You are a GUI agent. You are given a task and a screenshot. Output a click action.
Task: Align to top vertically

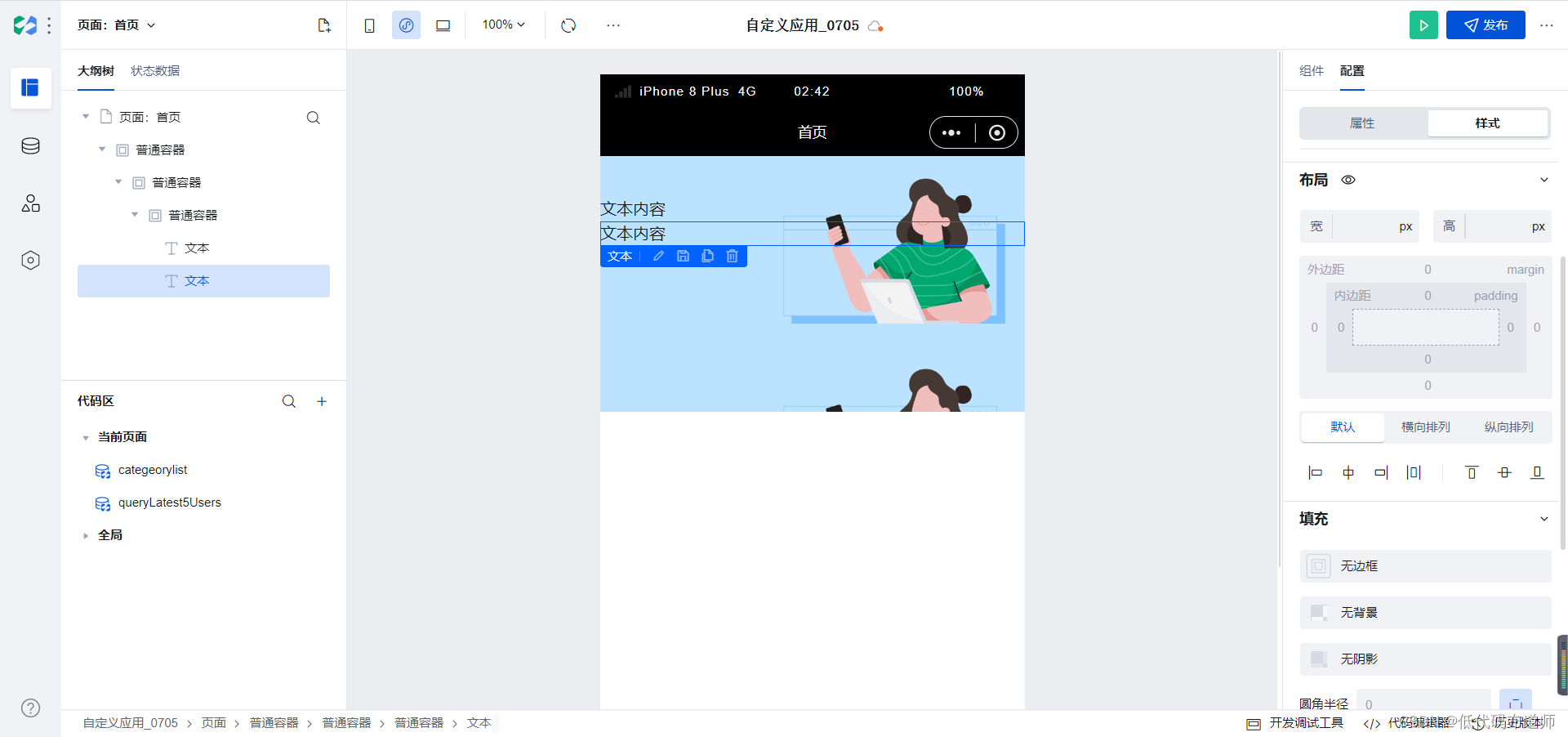[1472, 472]
